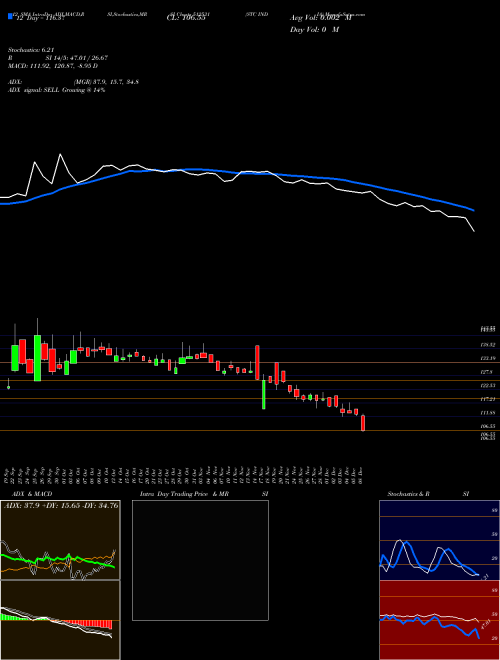This screenshot has width=500, height=660.
Task: Select the 'ADX: 37.9 +DY: 15.65 -DY: 34.76' header
Action: point(61,505)
